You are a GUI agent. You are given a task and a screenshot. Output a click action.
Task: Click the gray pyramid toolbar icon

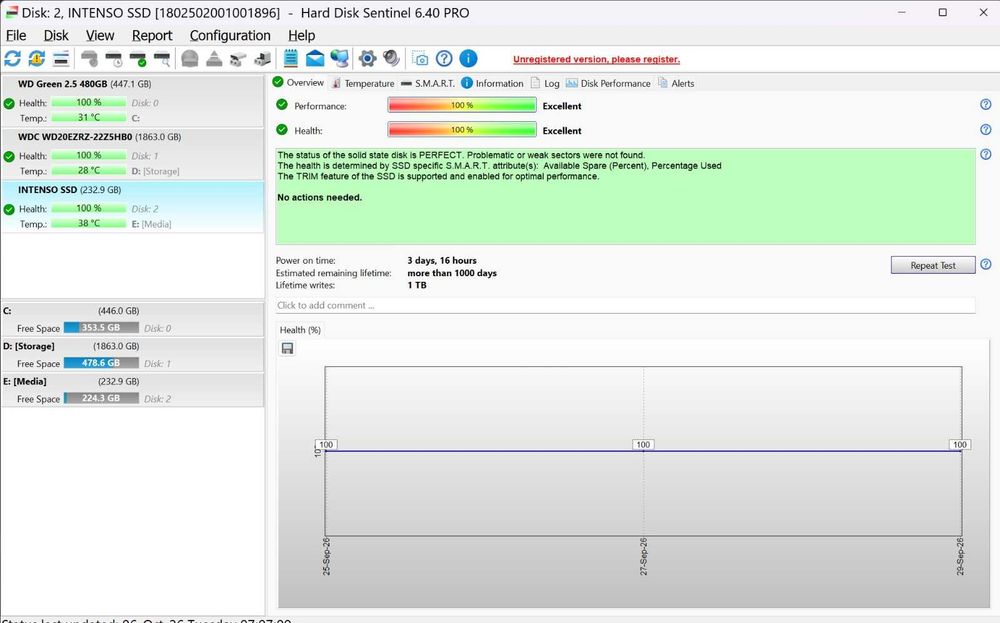pyautogui.click(x=214, y=59)
